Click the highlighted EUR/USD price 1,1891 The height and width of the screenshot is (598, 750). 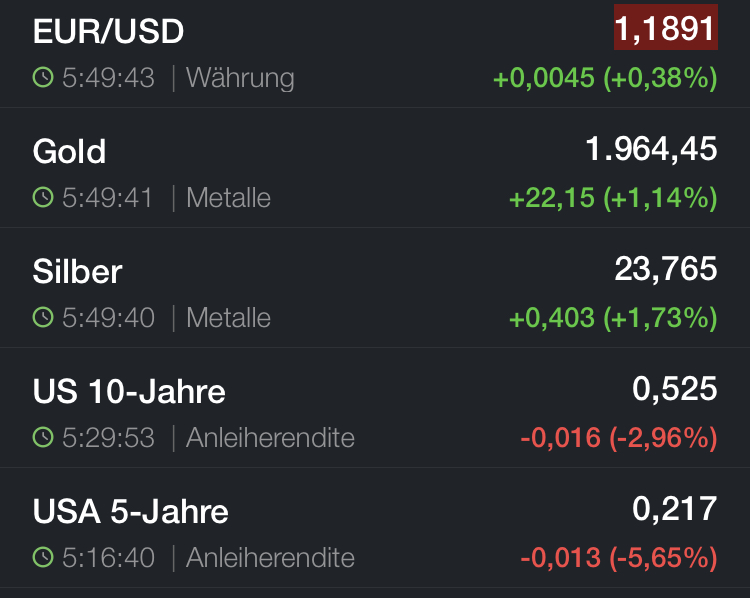click(665, 28)
